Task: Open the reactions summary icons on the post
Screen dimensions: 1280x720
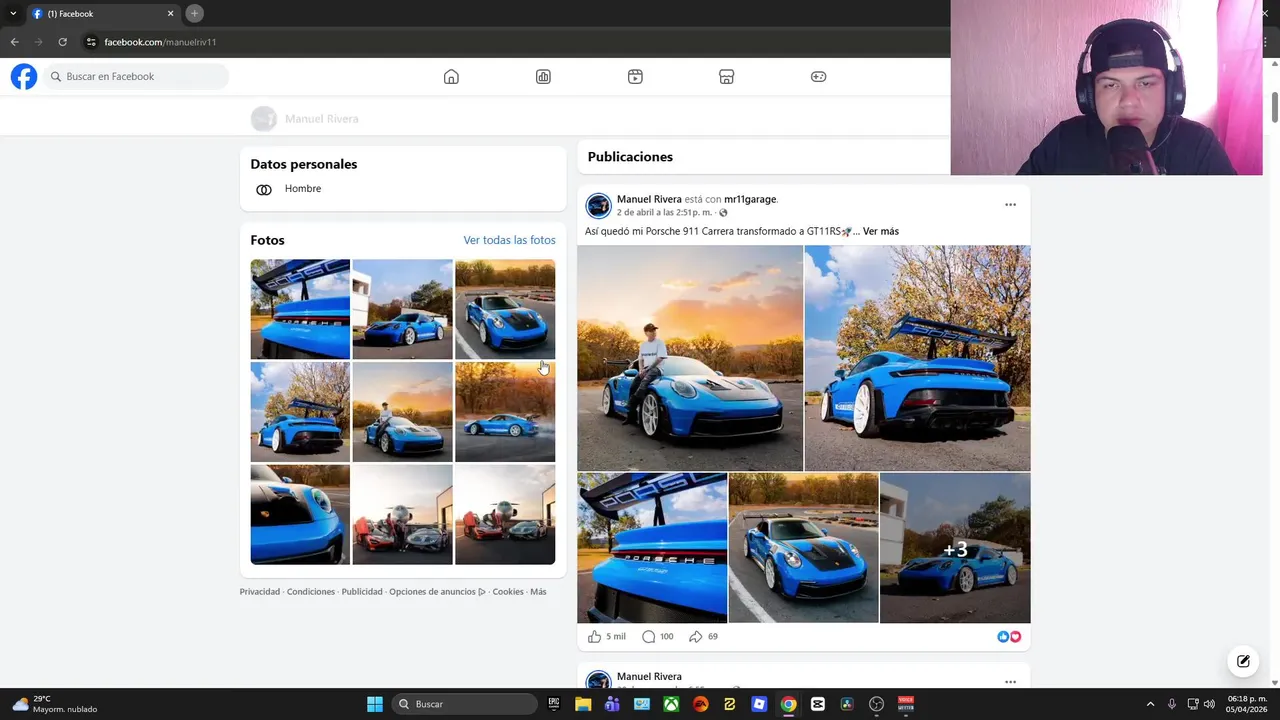Action: click(1009, 636)
